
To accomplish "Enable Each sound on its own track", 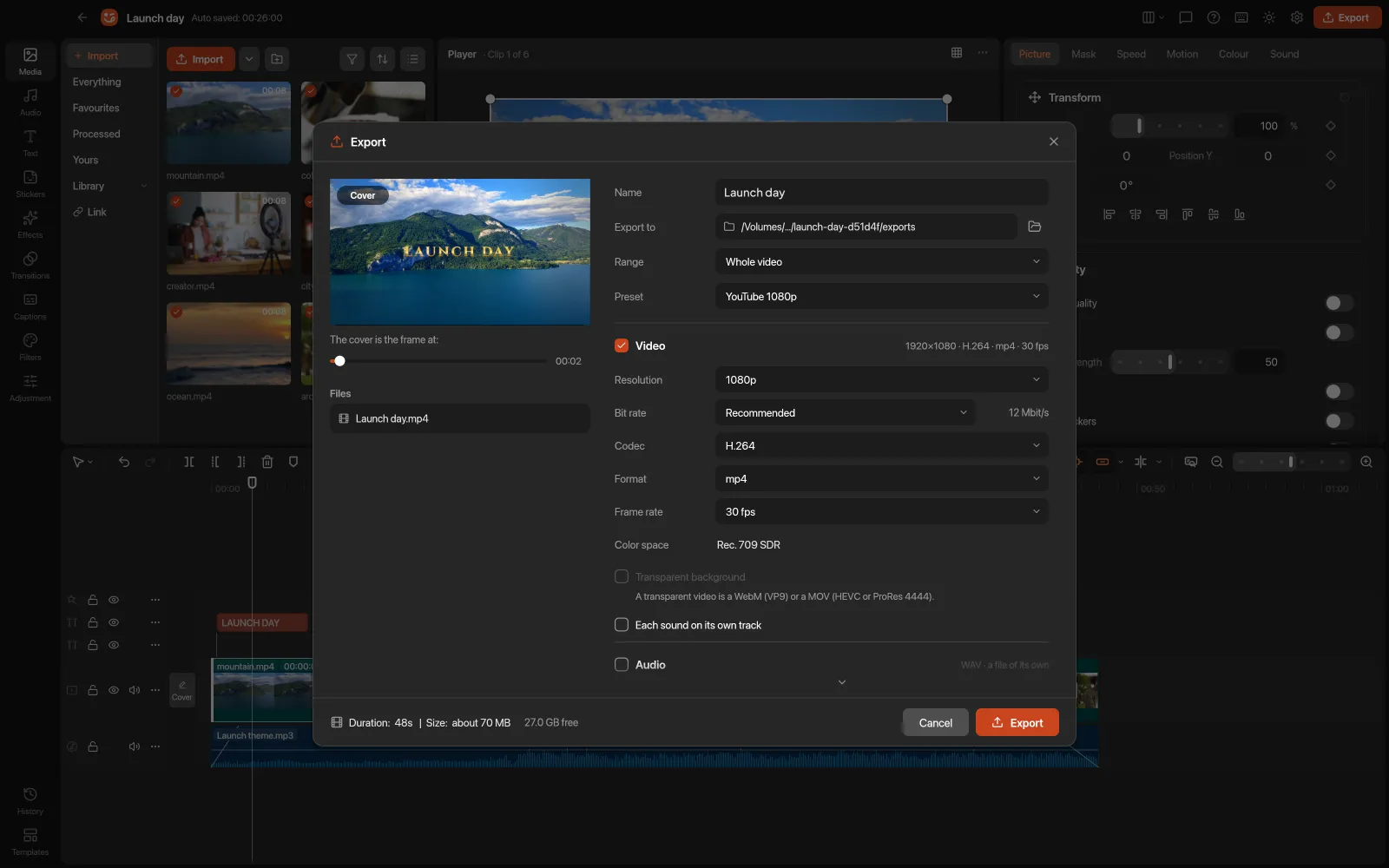I will [622, 625].
